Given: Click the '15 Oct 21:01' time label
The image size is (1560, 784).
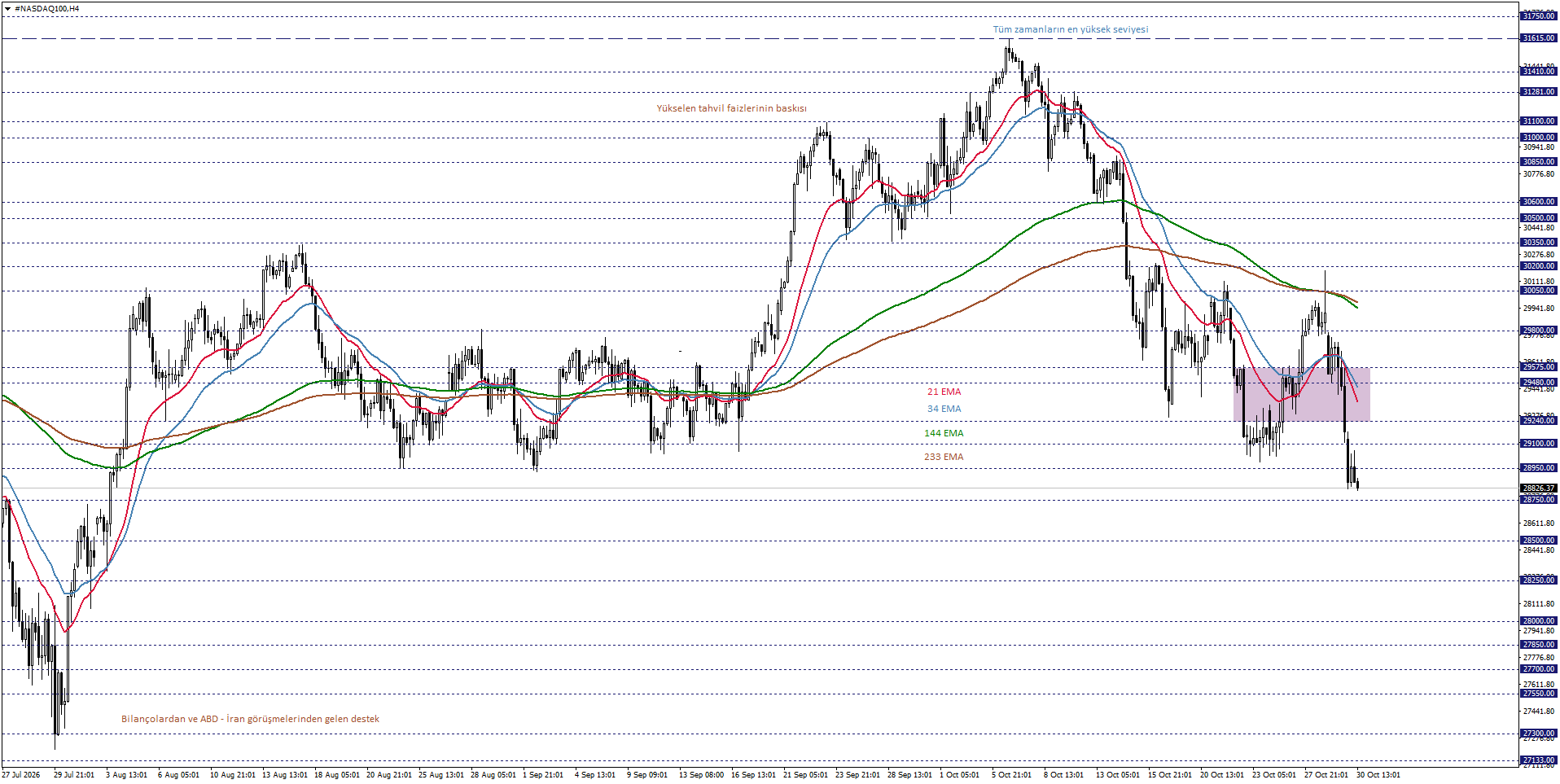Looking at the screenshot, I should 1171,775.
